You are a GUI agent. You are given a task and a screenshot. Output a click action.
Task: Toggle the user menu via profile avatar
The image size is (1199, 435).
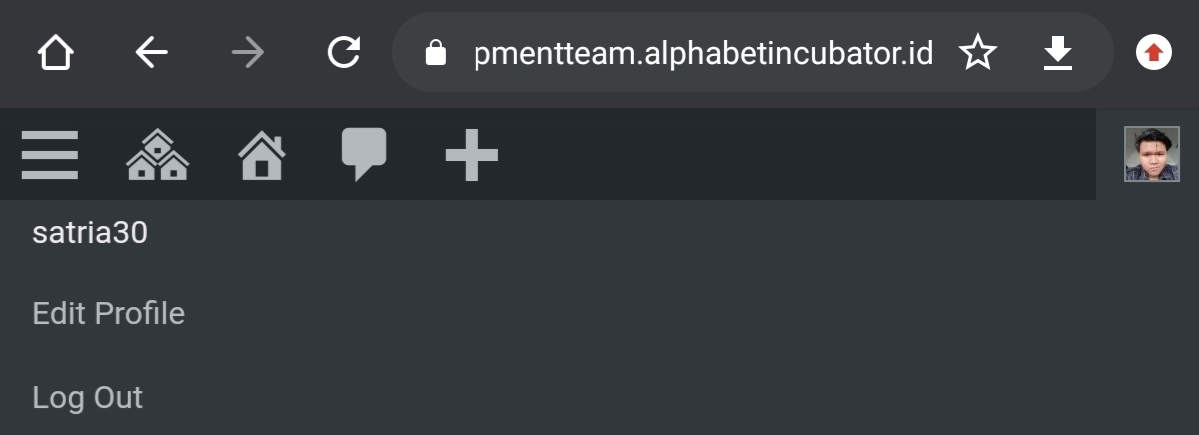pyautogui.click(x=1151, y=155)
